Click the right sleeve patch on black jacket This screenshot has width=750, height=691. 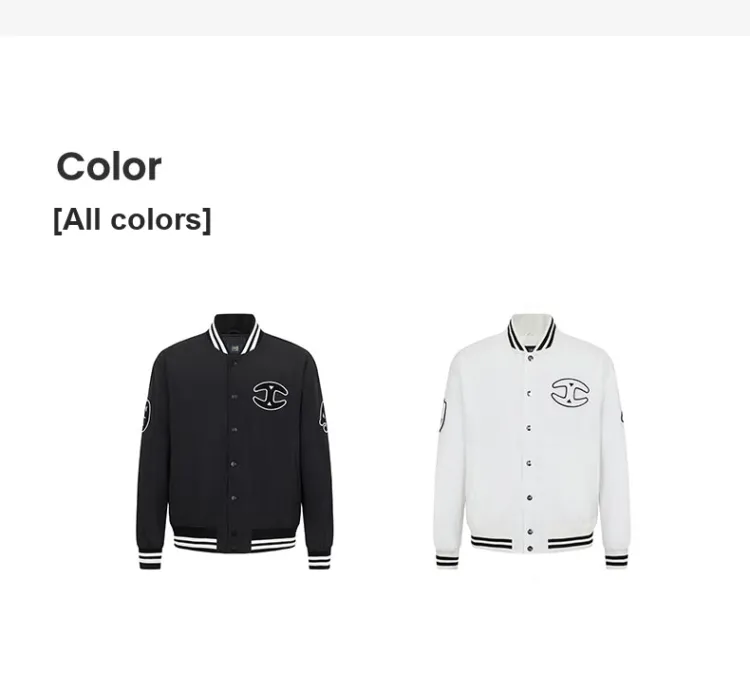(x=323, y=417)
